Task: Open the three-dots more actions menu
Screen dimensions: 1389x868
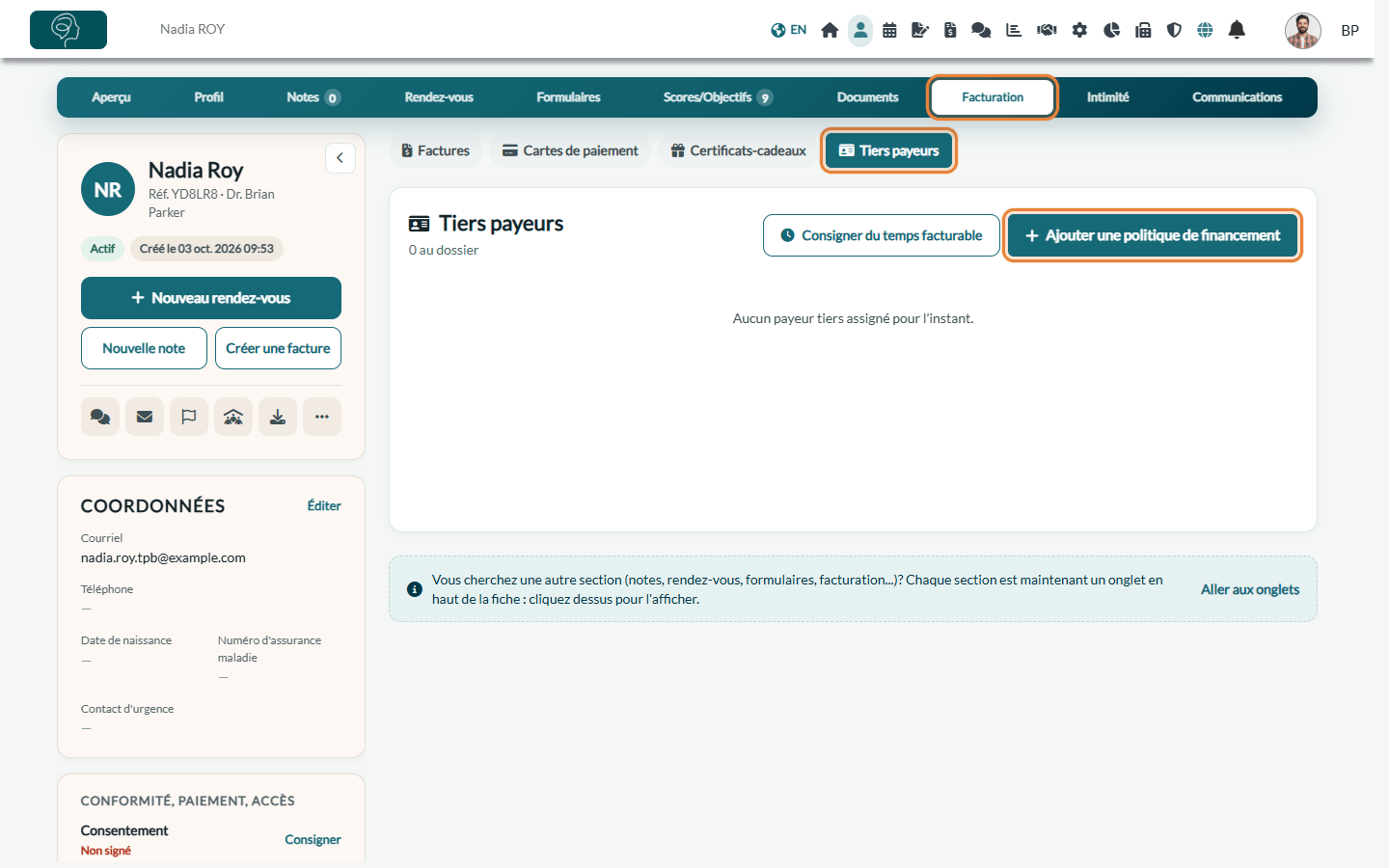Action: coord(322,417)
